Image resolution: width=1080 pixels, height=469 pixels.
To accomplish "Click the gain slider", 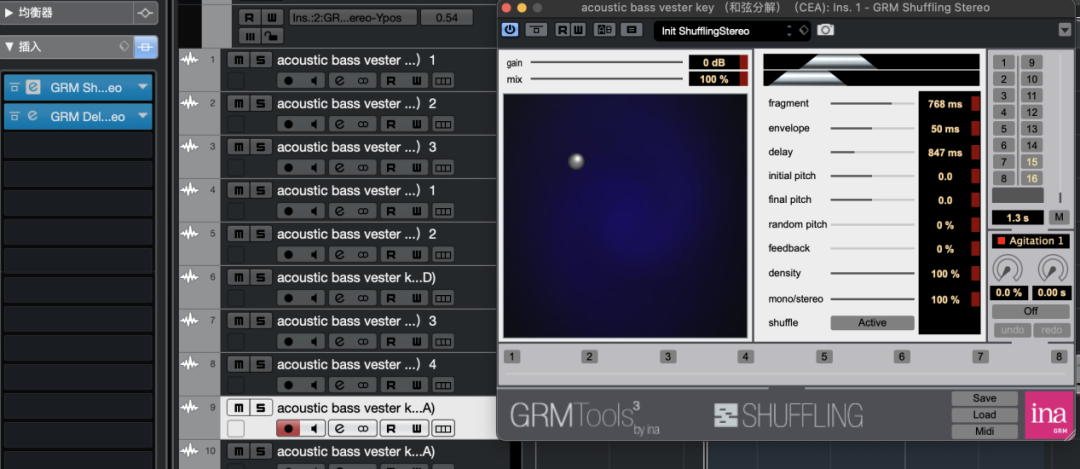I will (606, 62).
